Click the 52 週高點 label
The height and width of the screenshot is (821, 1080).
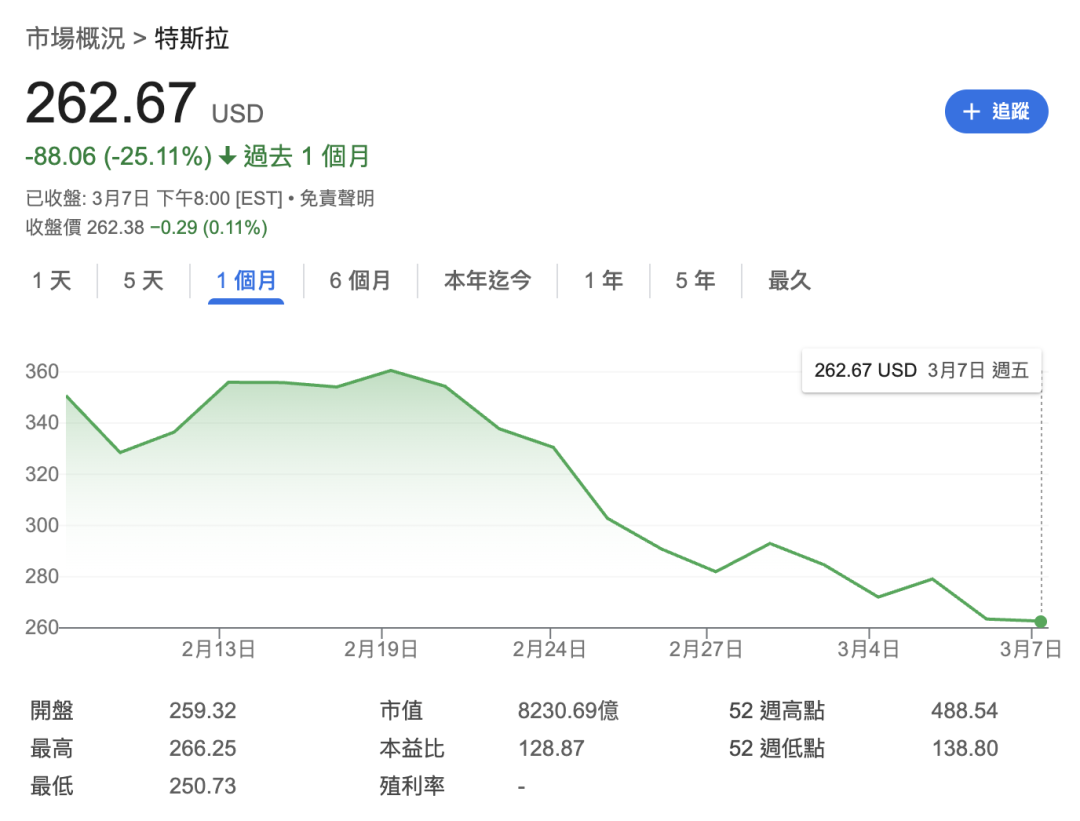(777, 710)
